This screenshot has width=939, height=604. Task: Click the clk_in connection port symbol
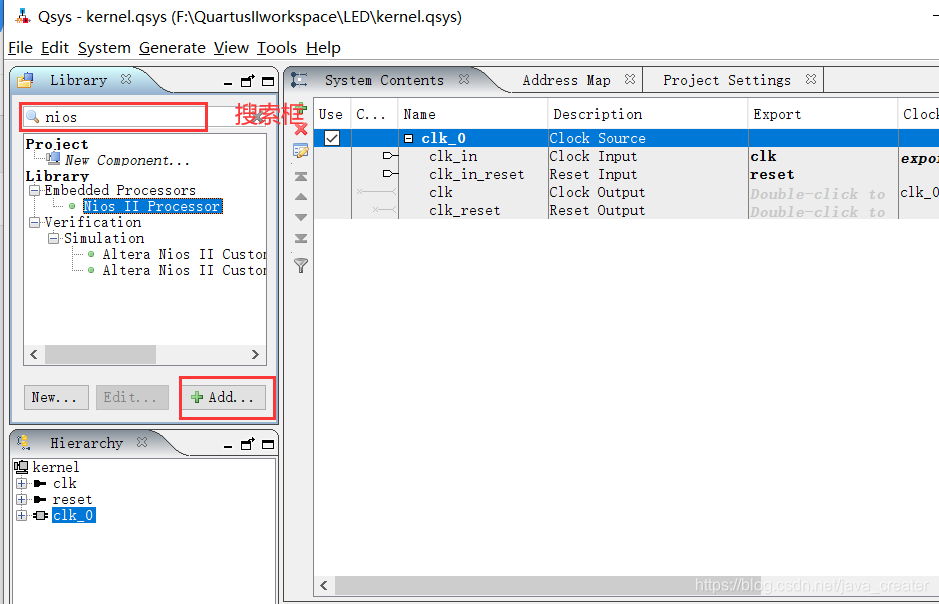[389, 156]
